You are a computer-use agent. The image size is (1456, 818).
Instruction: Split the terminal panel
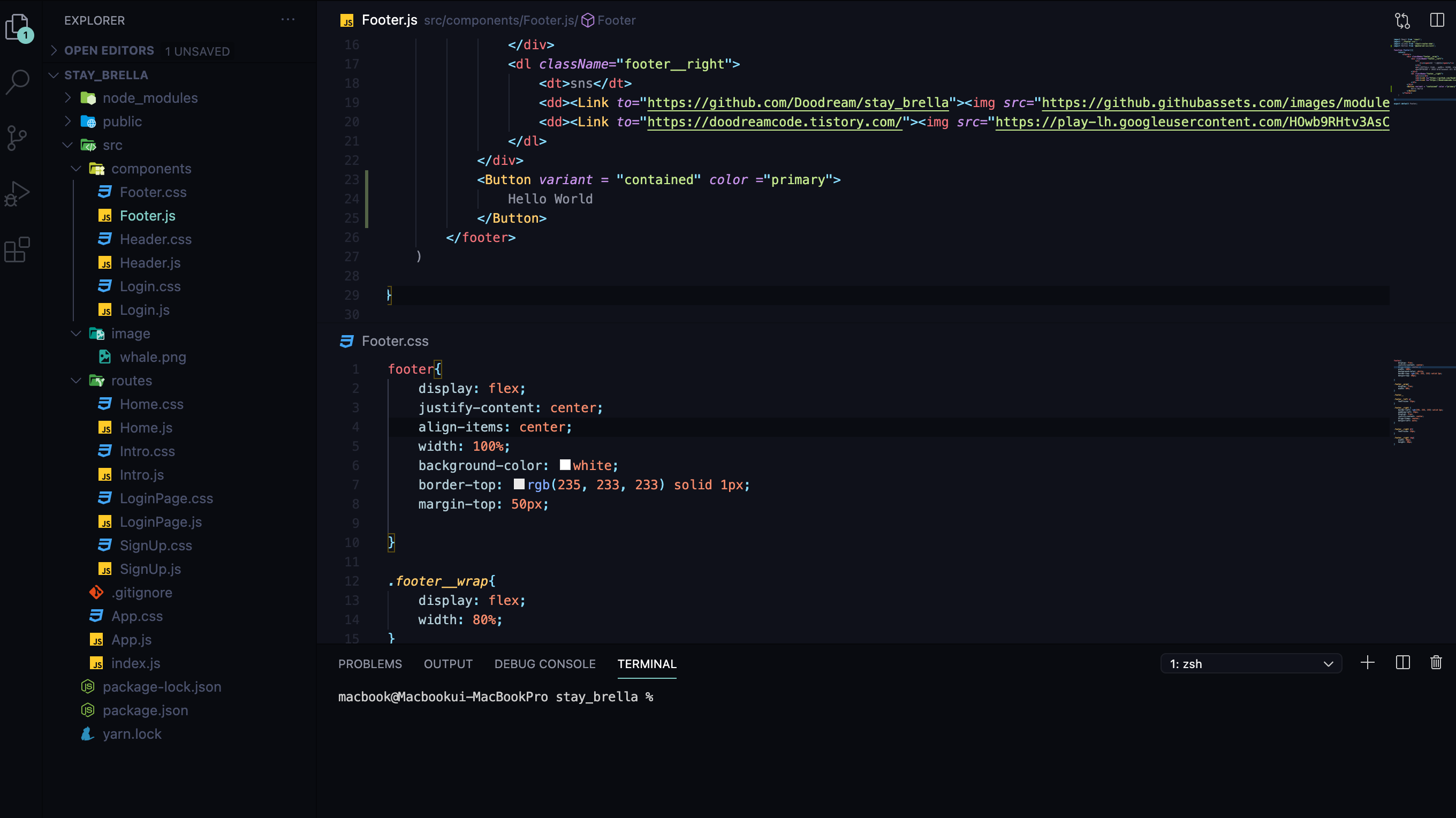(1403, 663)
